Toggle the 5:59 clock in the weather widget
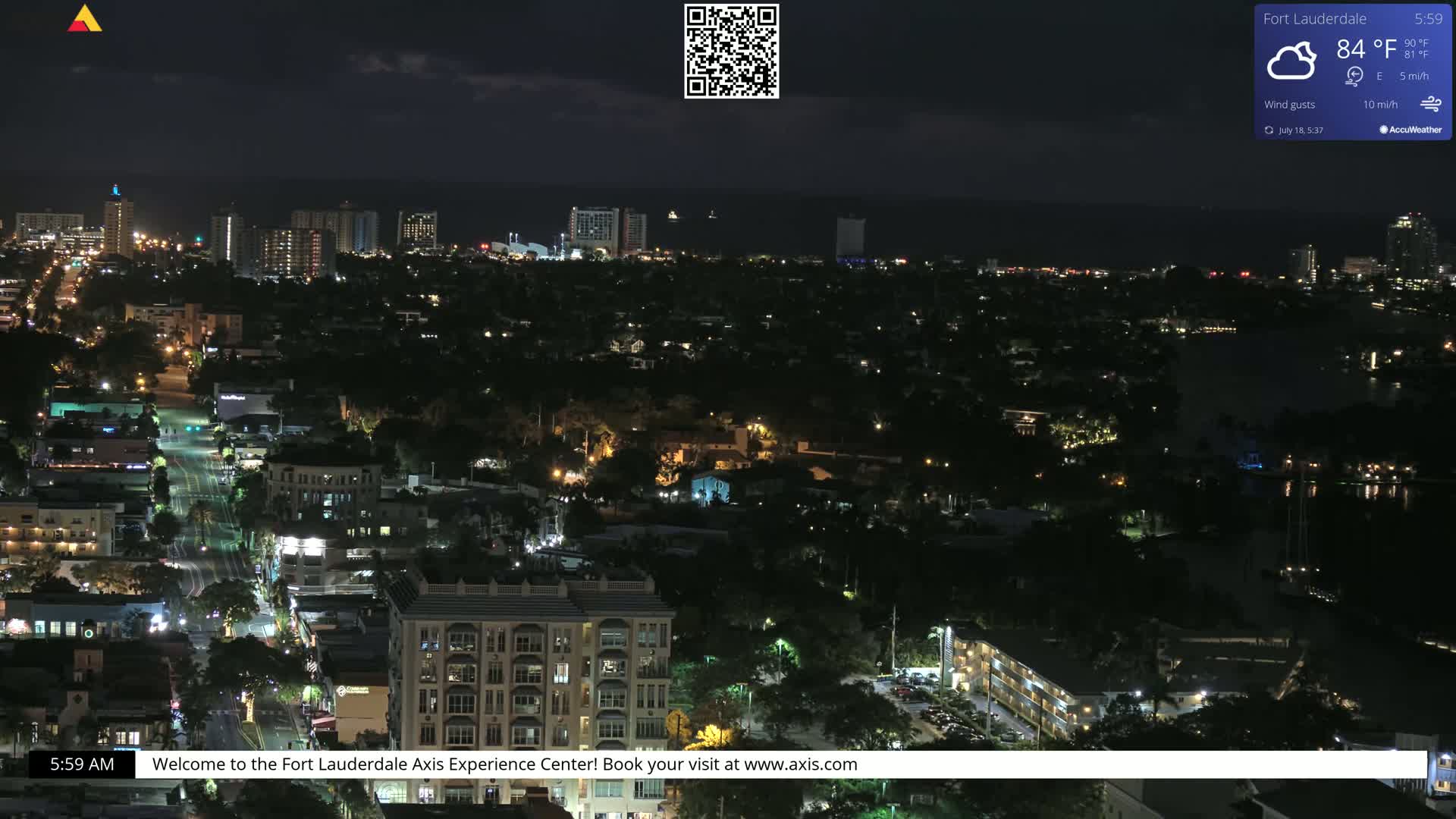1456x819 pixels. coord(1429,19)
